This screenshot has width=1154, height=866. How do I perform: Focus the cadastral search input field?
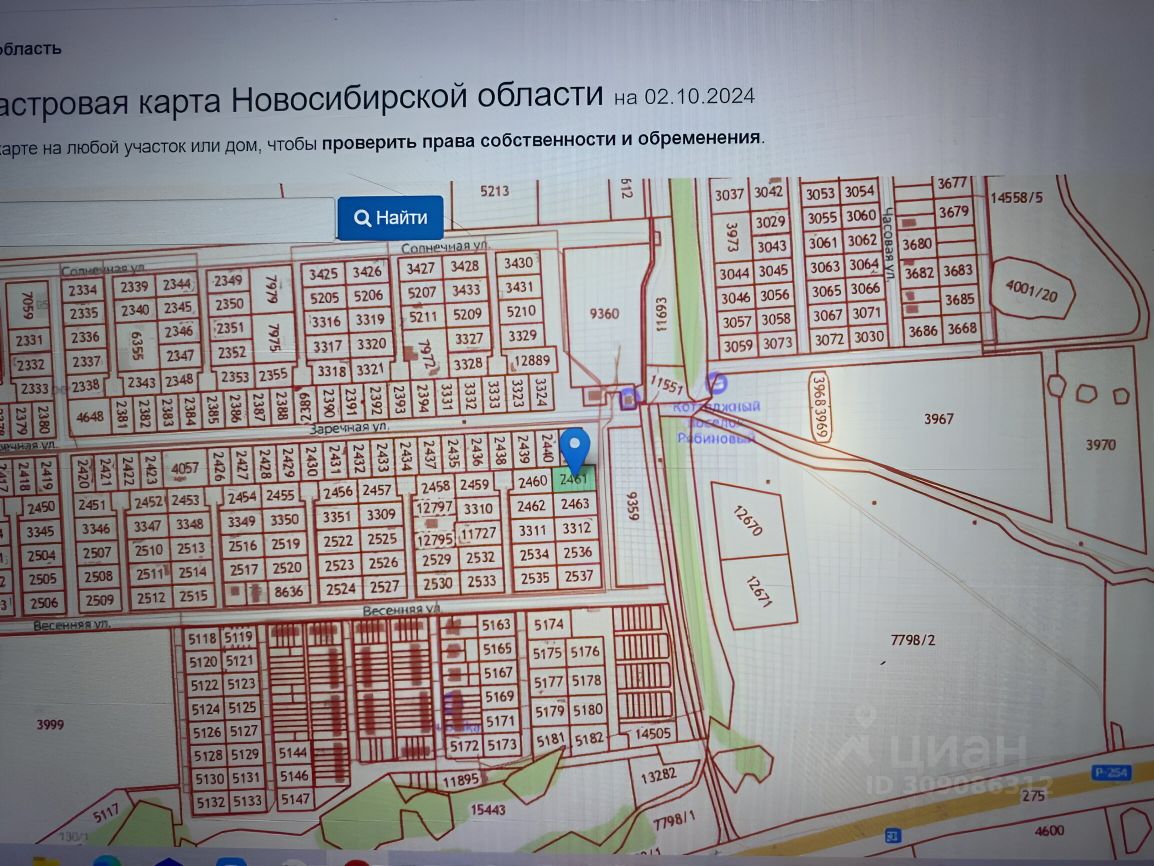pyautogui.click(x=166, y=219)
